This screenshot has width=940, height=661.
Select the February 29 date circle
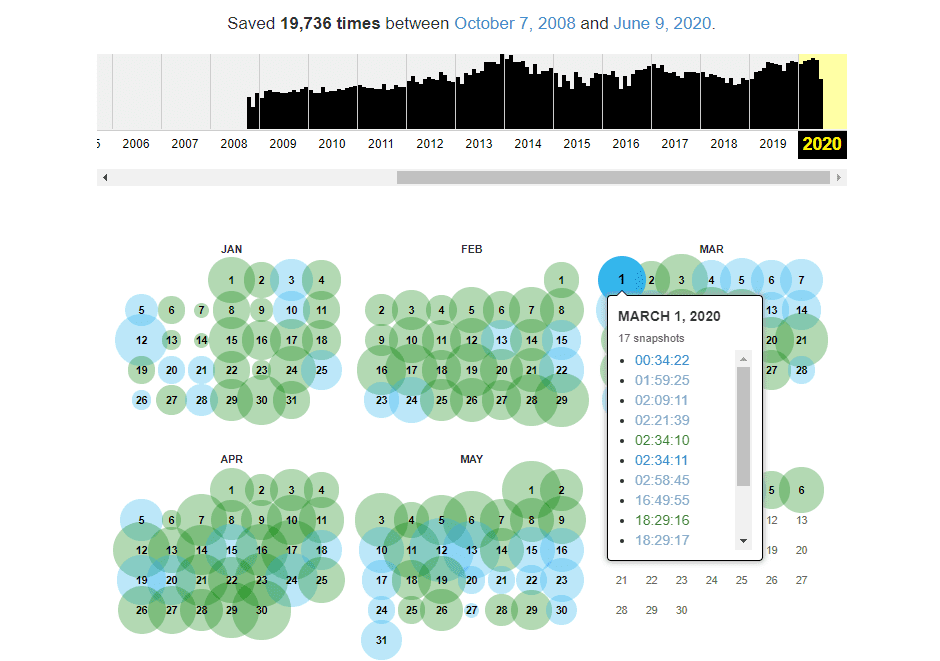tap(561, 400)
